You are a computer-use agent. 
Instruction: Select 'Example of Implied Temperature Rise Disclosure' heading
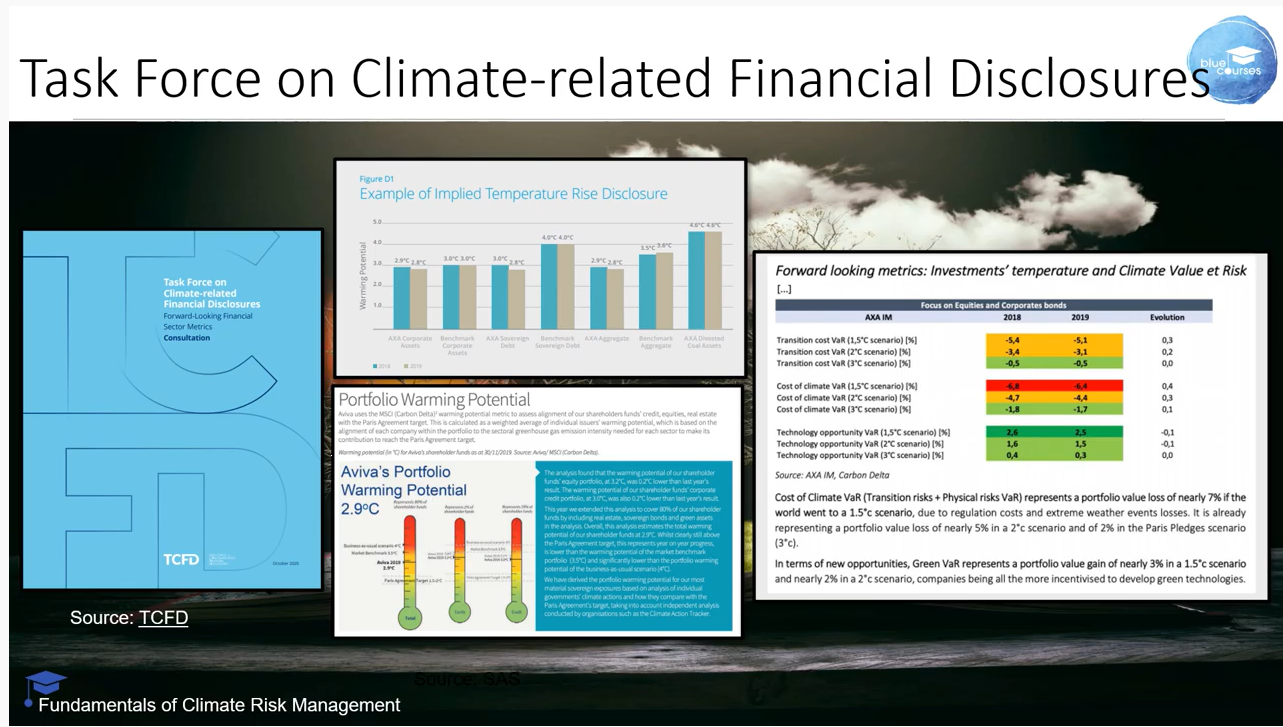click(x=513, y=194)
